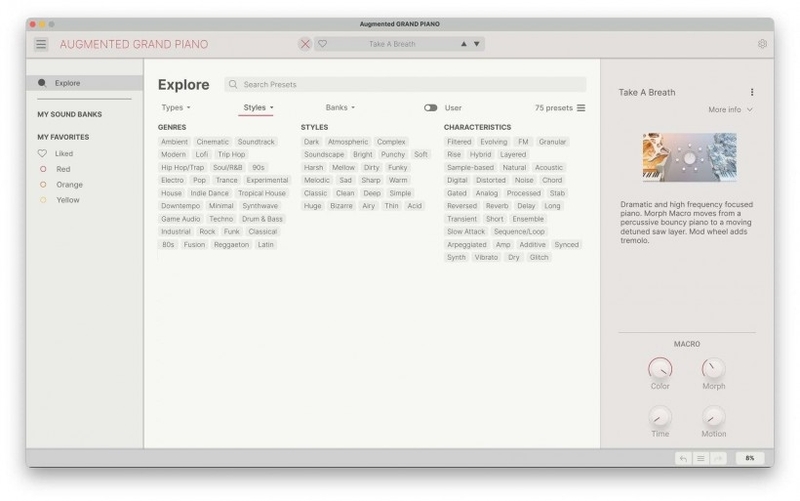
Task: Click the Color macro knob
Action: click(660, 369)
